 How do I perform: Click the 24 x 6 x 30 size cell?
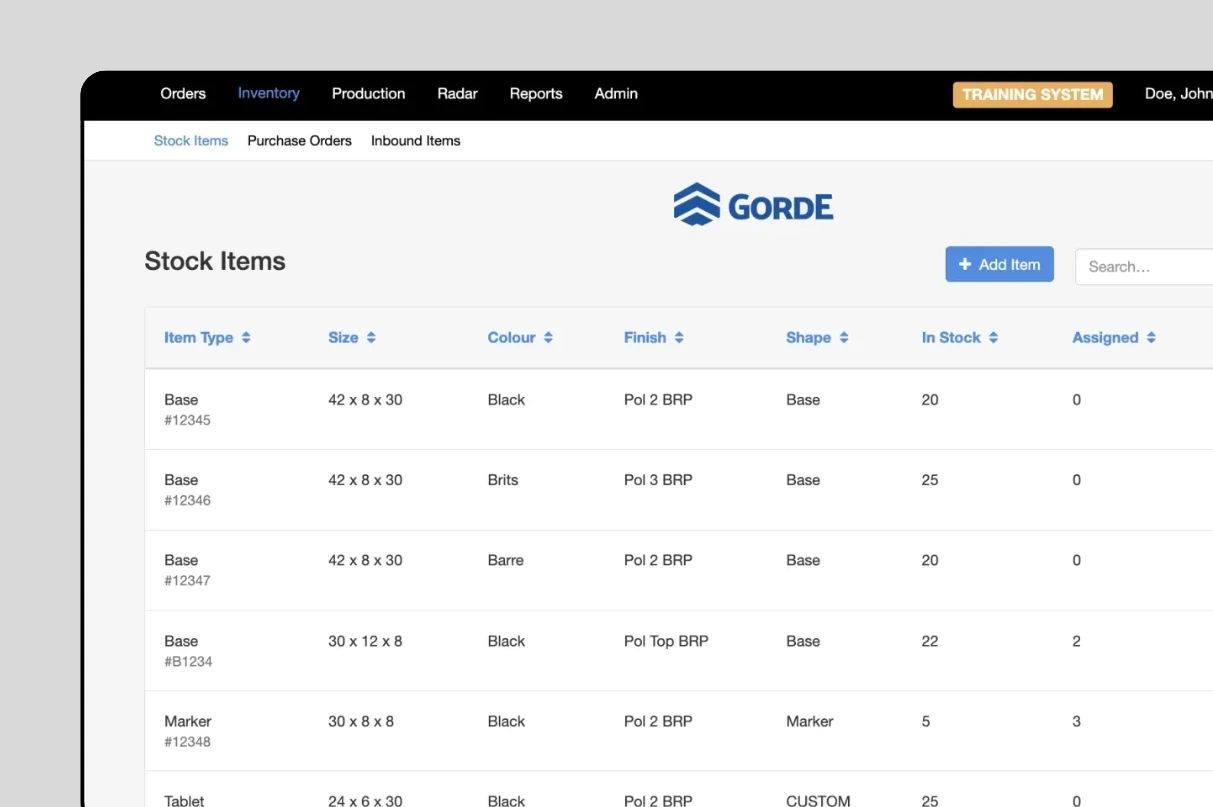point(365,801)
